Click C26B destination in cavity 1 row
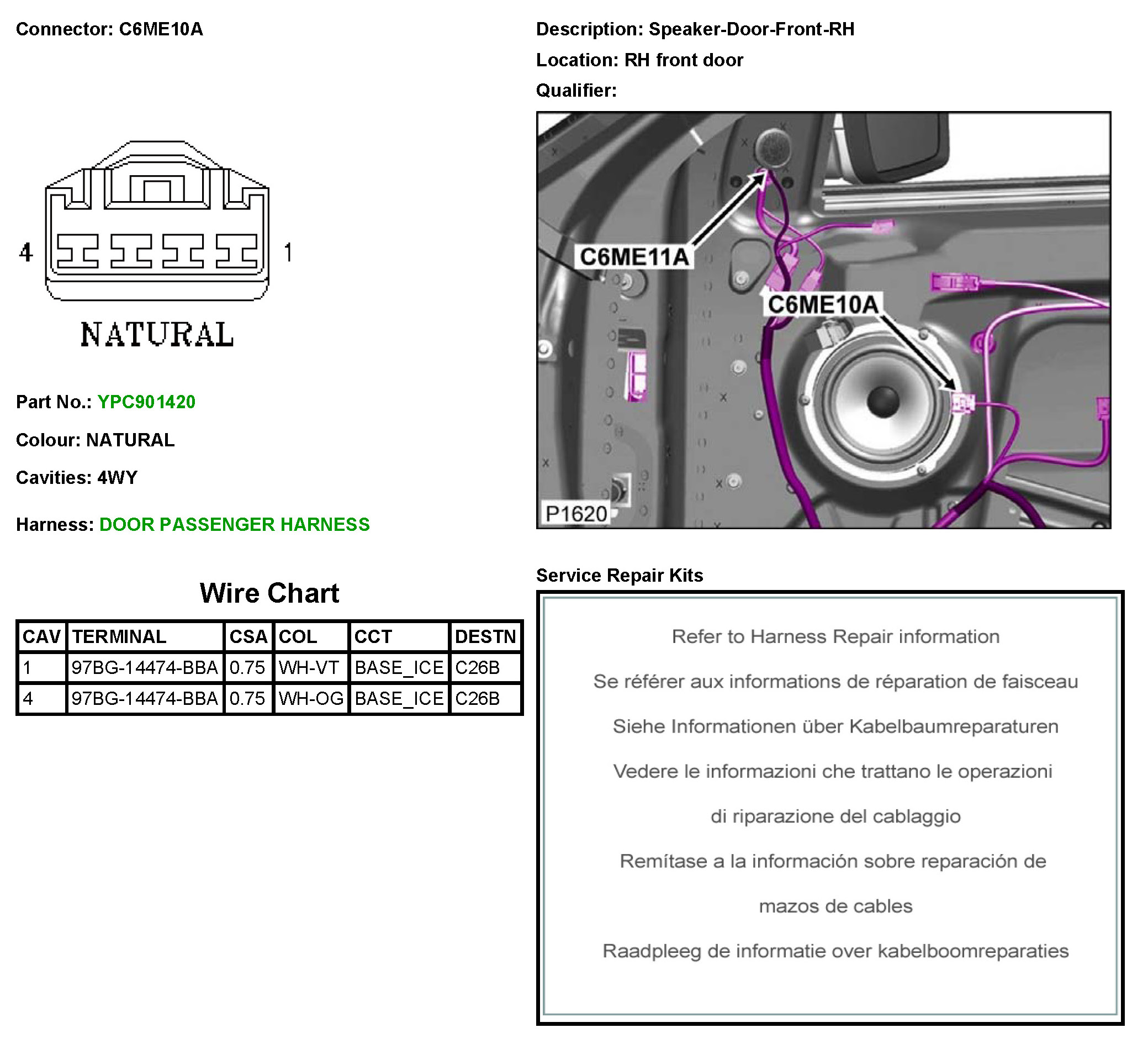 click(477, 667)
